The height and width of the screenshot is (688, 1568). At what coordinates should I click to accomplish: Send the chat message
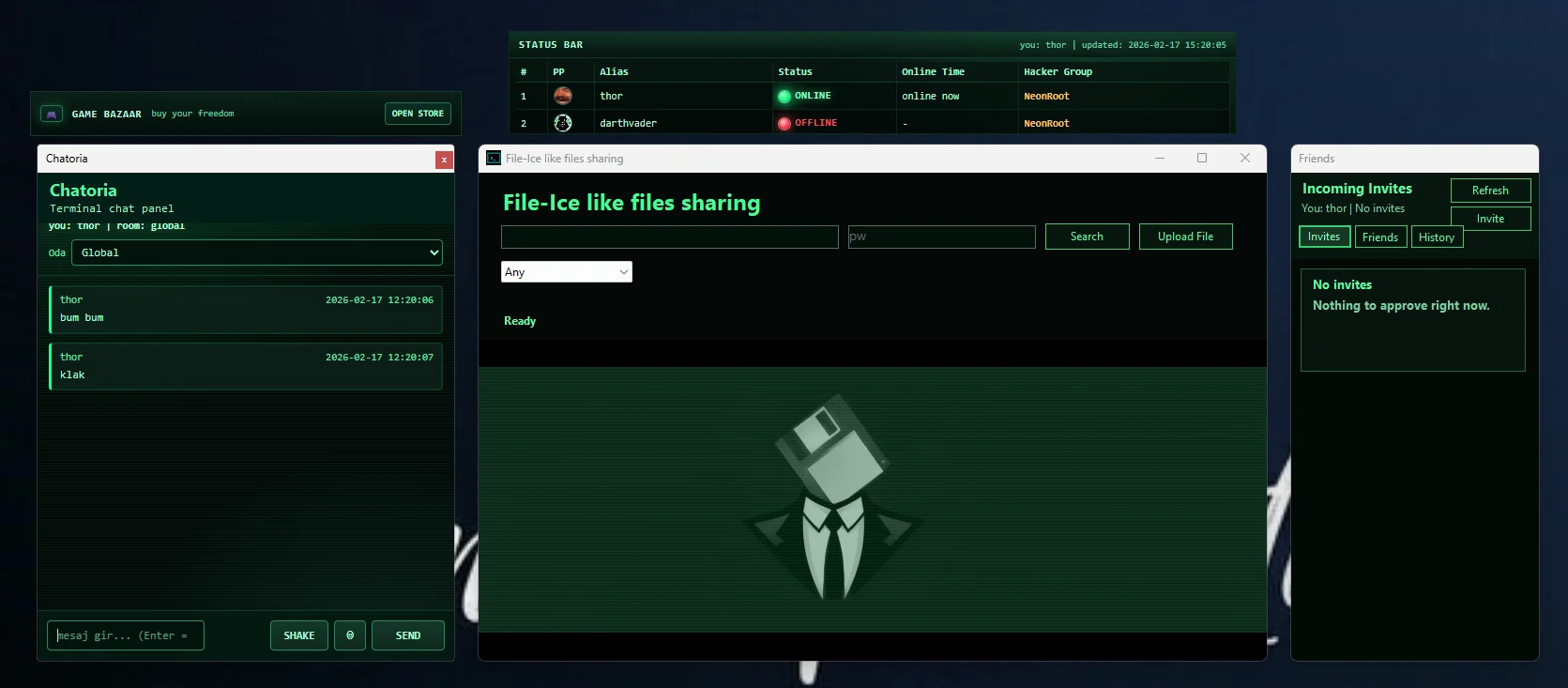[408, 635]
